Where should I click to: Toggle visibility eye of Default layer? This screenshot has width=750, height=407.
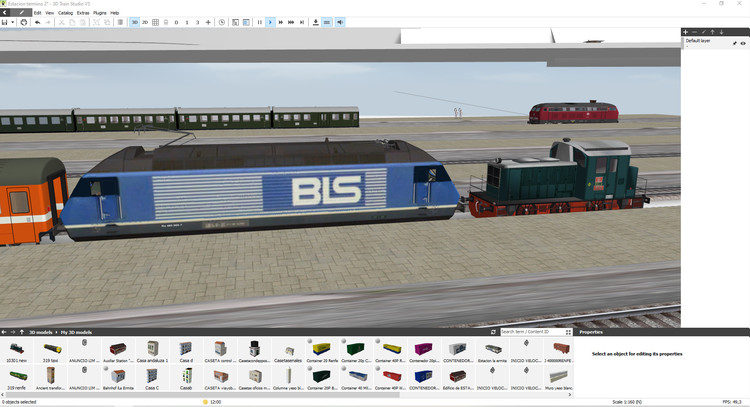coord(743,44)
